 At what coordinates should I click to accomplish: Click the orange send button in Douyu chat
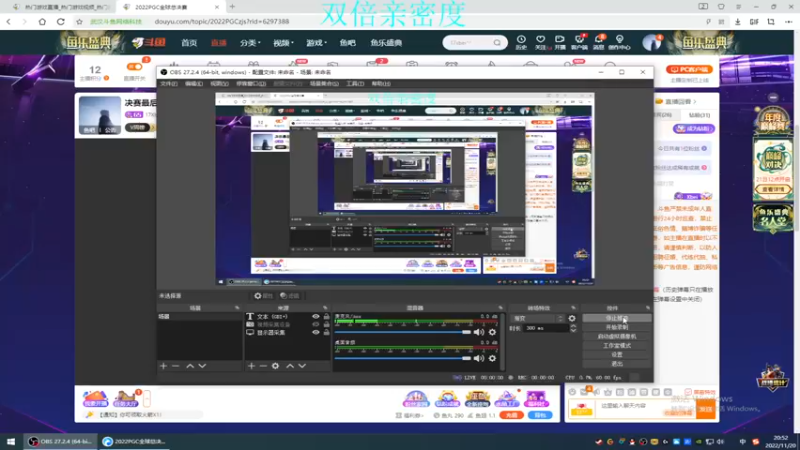point(706,409)
